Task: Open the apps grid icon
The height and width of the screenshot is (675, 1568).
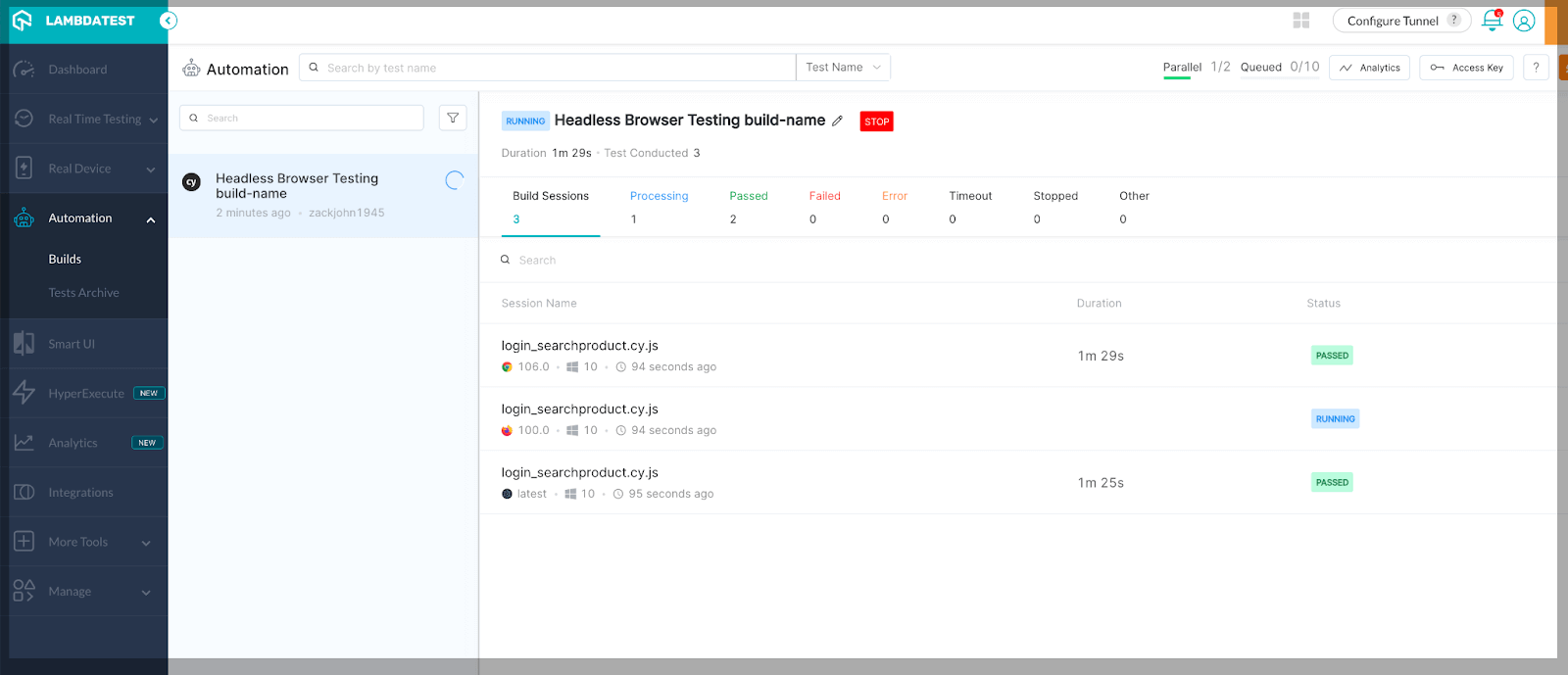Action: coord(1301,21)
